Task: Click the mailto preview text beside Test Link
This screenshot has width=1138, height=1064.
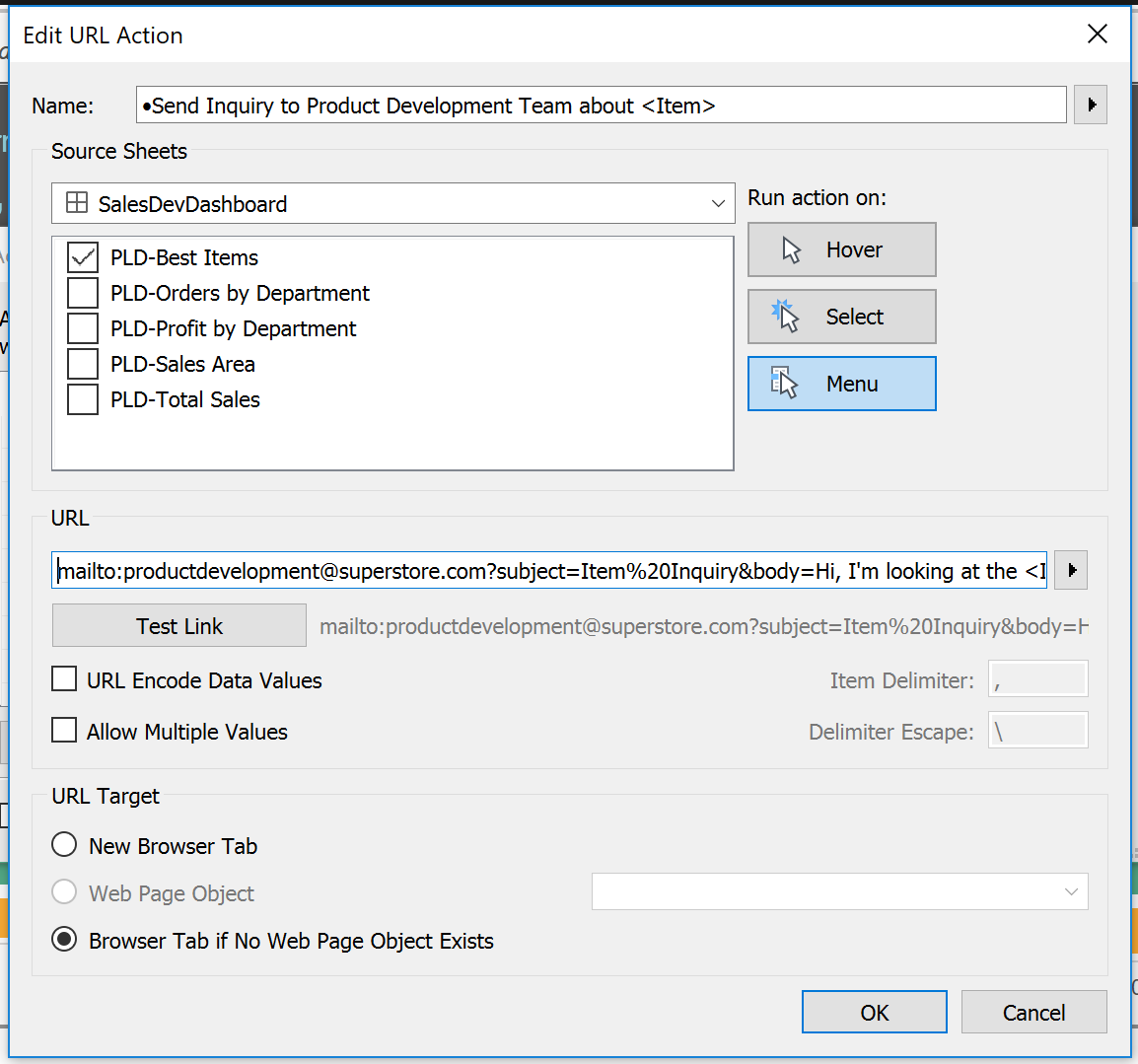Action: (704, 626)
